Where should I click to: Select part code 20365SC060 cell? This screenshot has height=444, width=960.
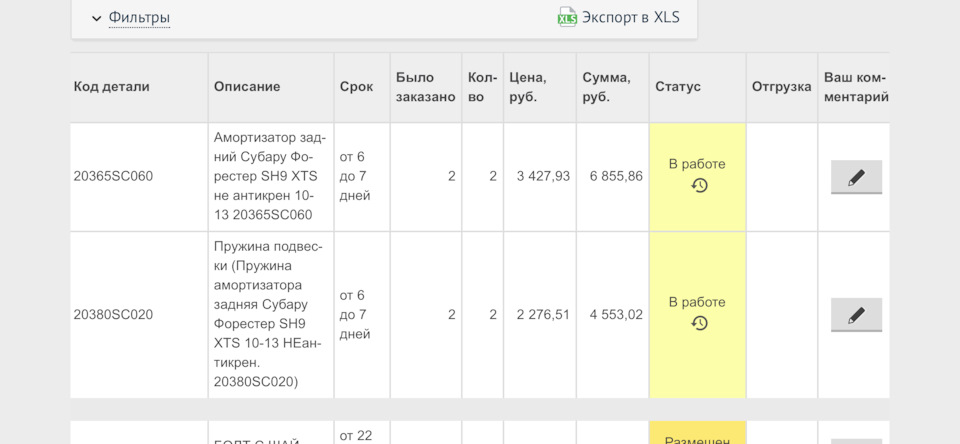click(x=139, y=177)
